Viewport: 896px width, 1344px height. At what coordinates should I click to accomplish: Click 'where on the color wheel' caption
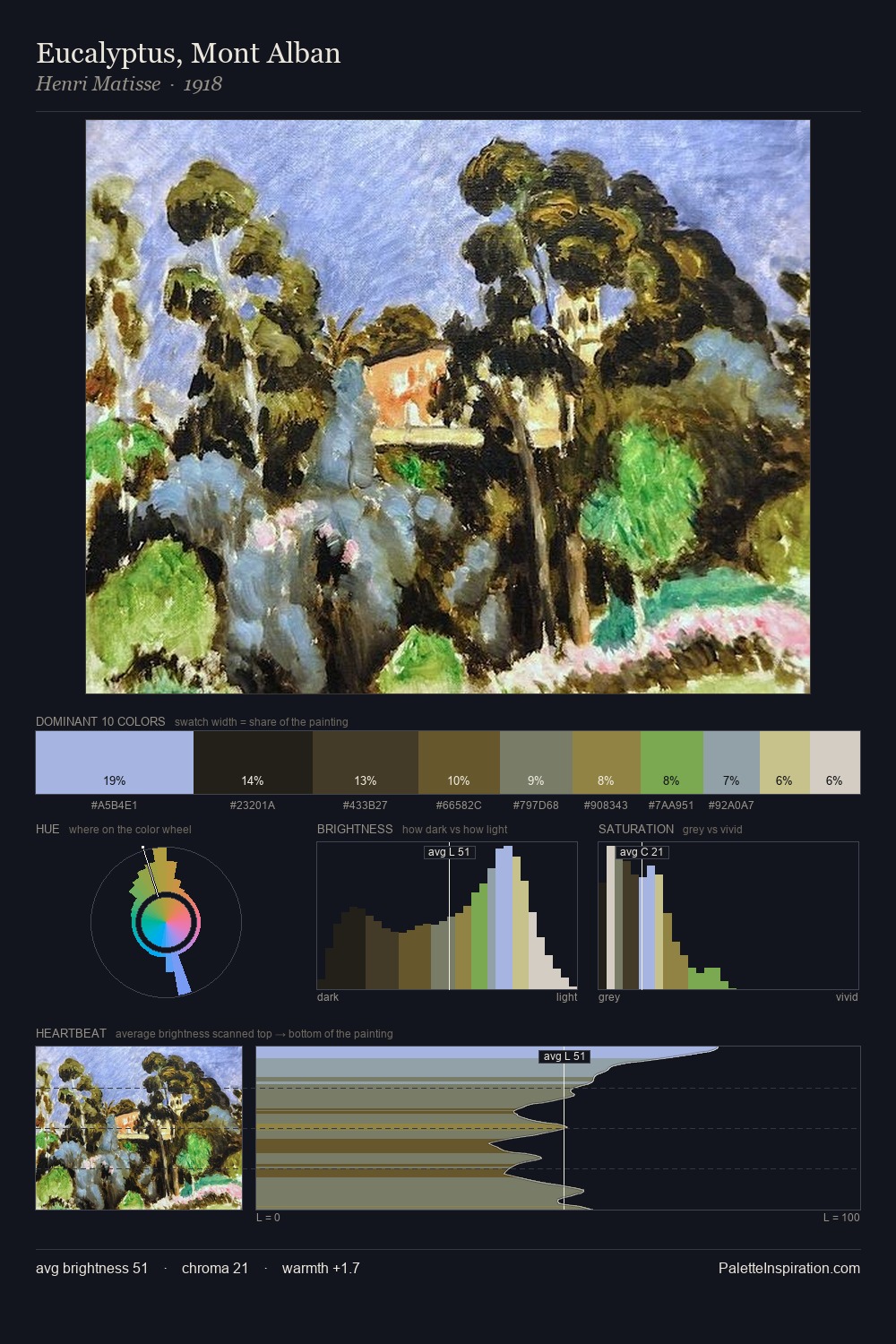tap(130, 830)
